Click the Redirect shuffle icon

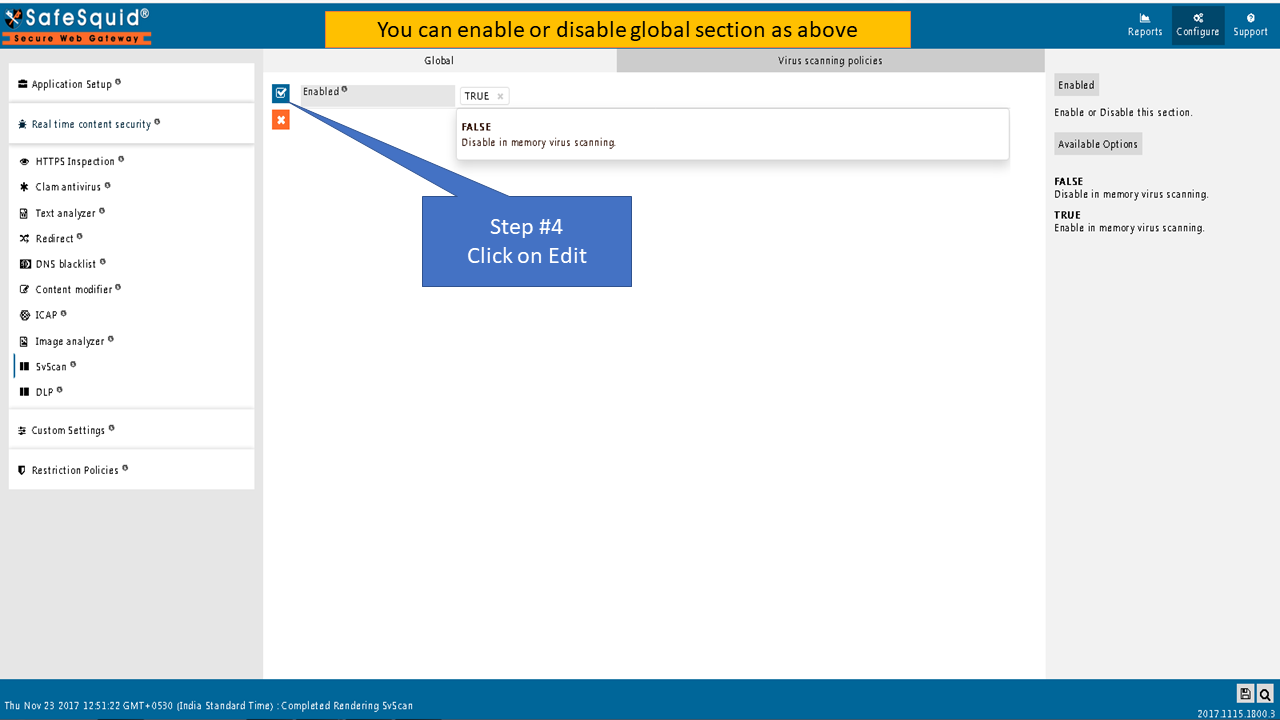pyautogui.click(x=25, y=239)
